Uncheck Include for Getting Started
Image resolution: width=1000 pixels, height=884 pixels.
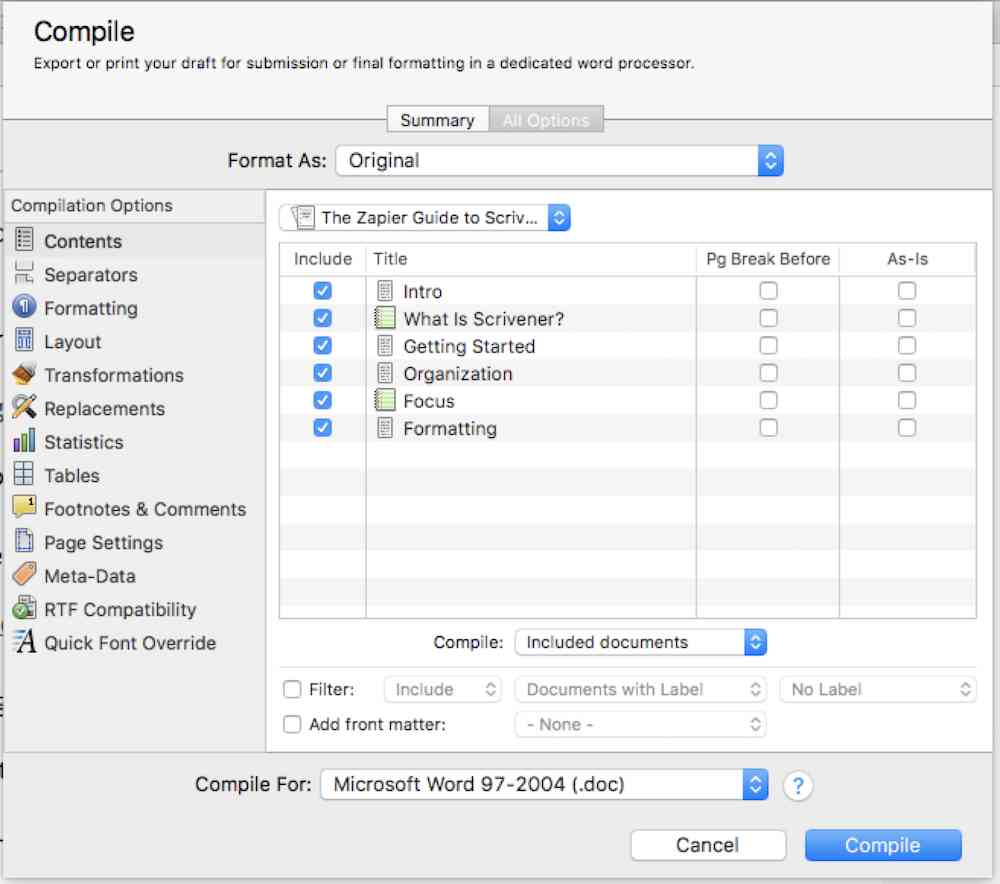(x=323, y=346)
